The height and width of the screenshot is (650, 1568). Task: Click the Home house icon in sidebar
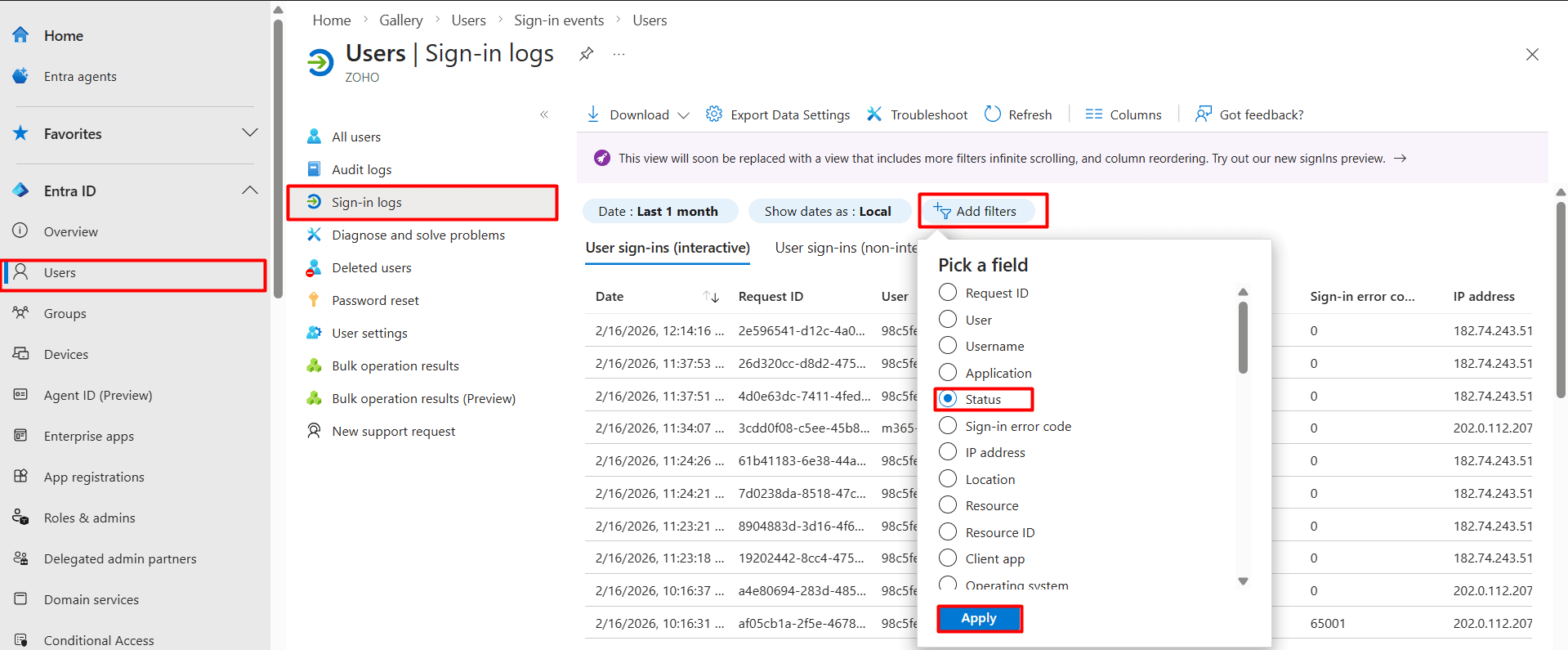click(x=20, y=35)
